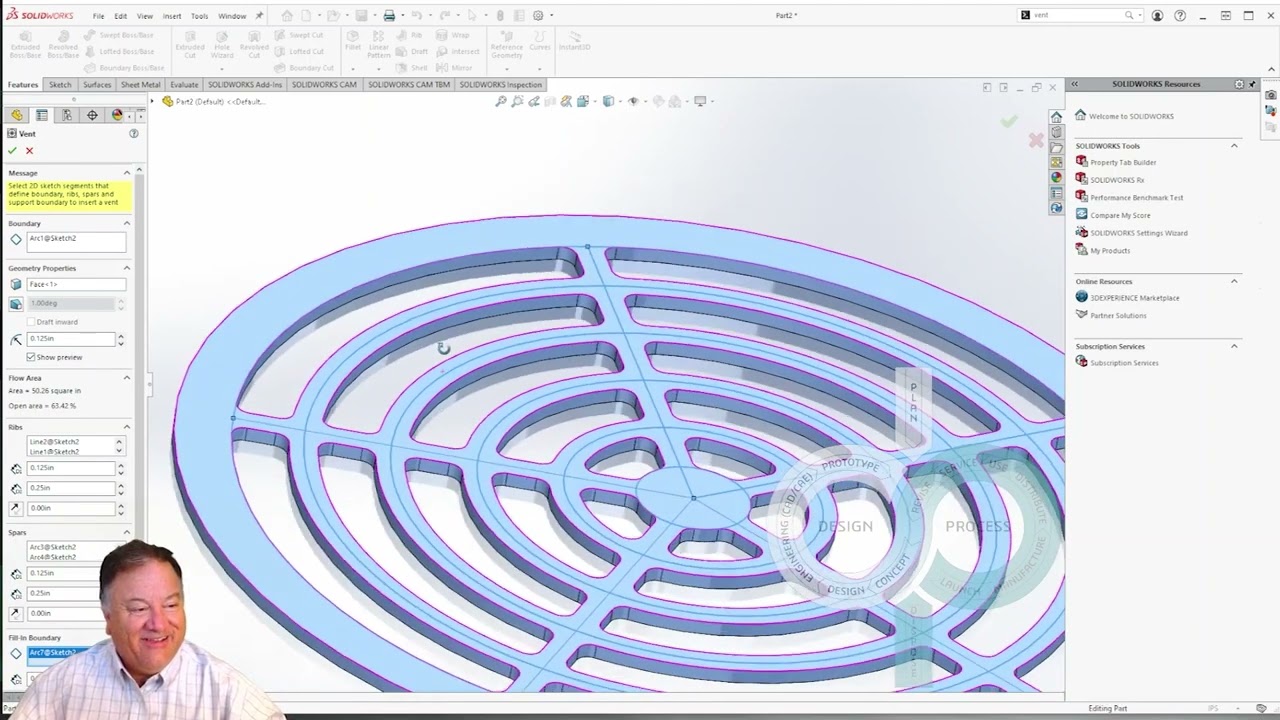
Task: Open the File menu
Action: [98, 16]
